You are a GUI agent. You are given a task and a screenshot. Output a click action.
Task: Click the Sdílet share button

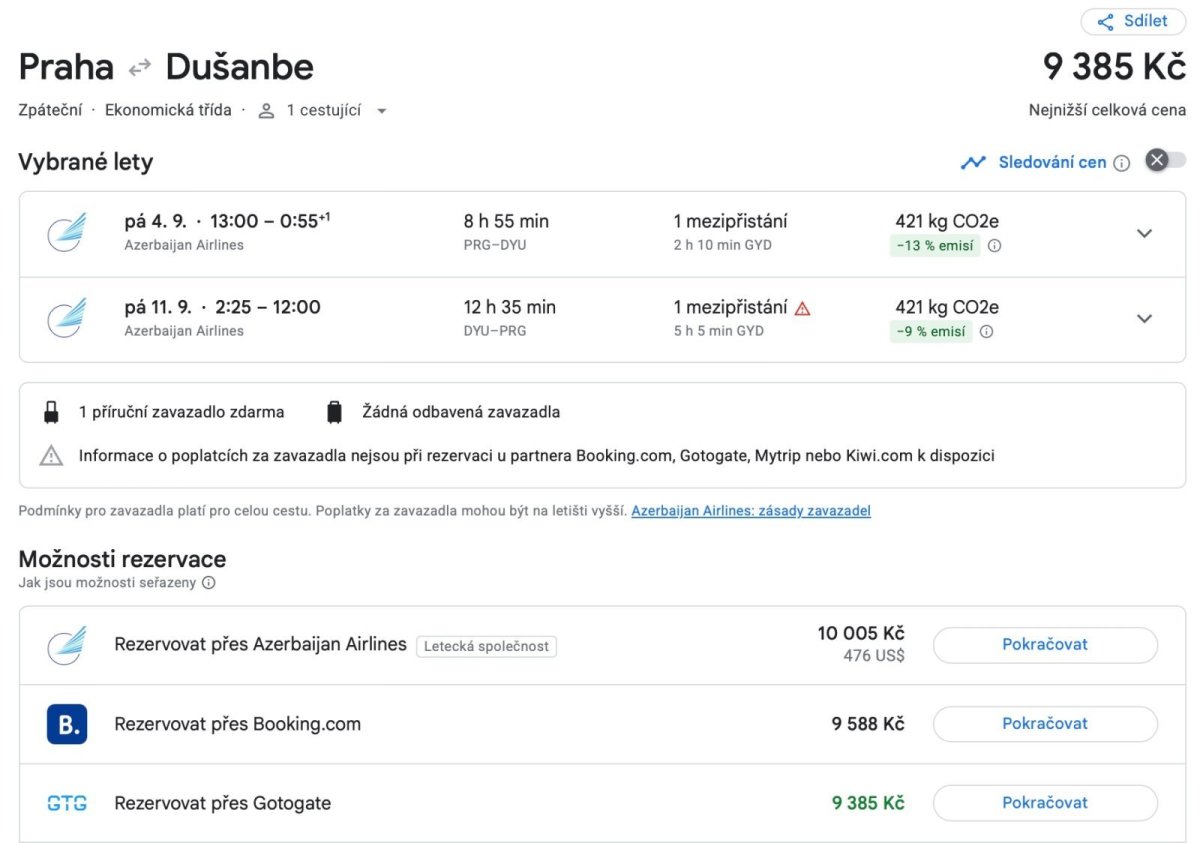click(x=1133, y=22)
